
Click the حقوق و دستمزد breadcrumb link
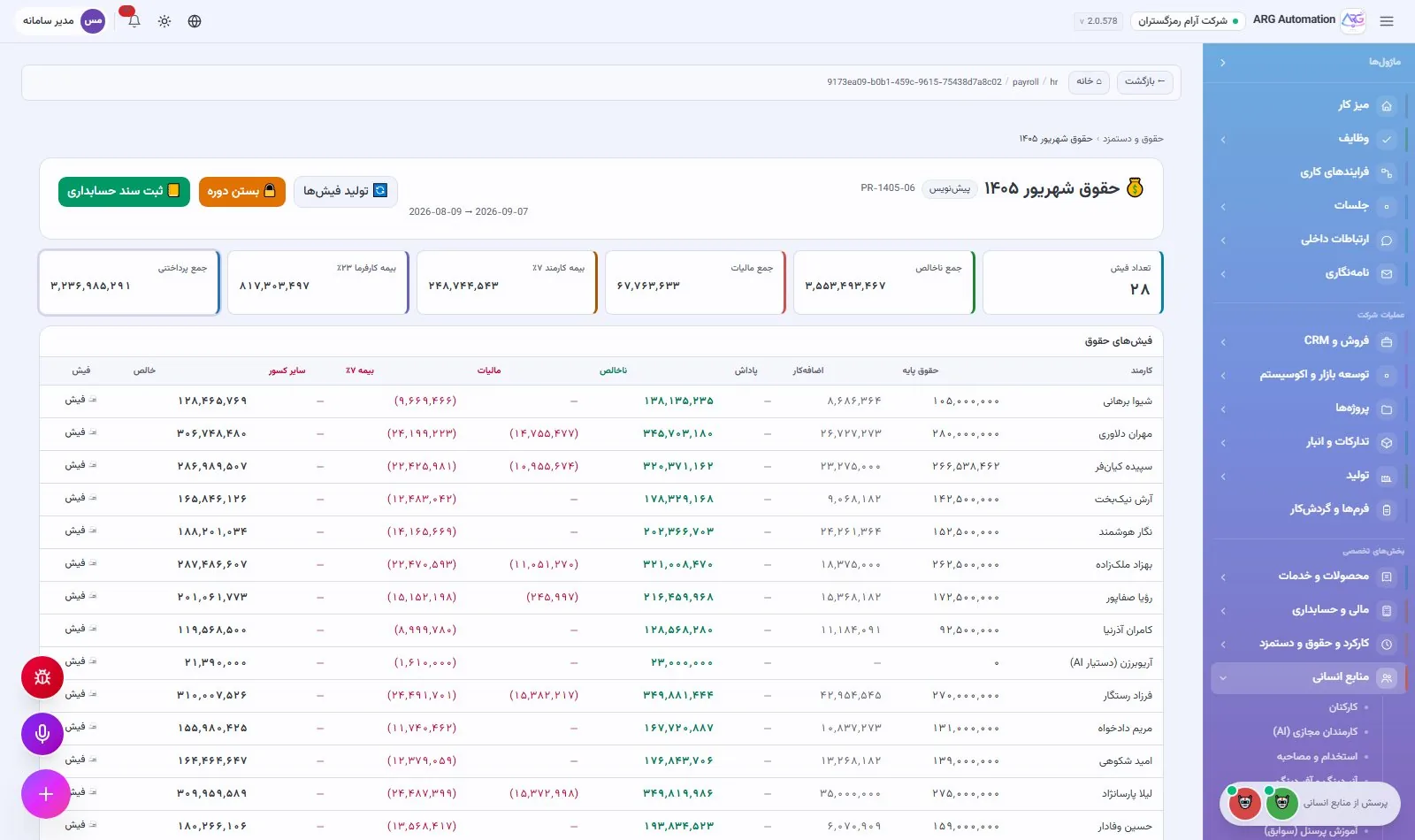pos(1133,139)
